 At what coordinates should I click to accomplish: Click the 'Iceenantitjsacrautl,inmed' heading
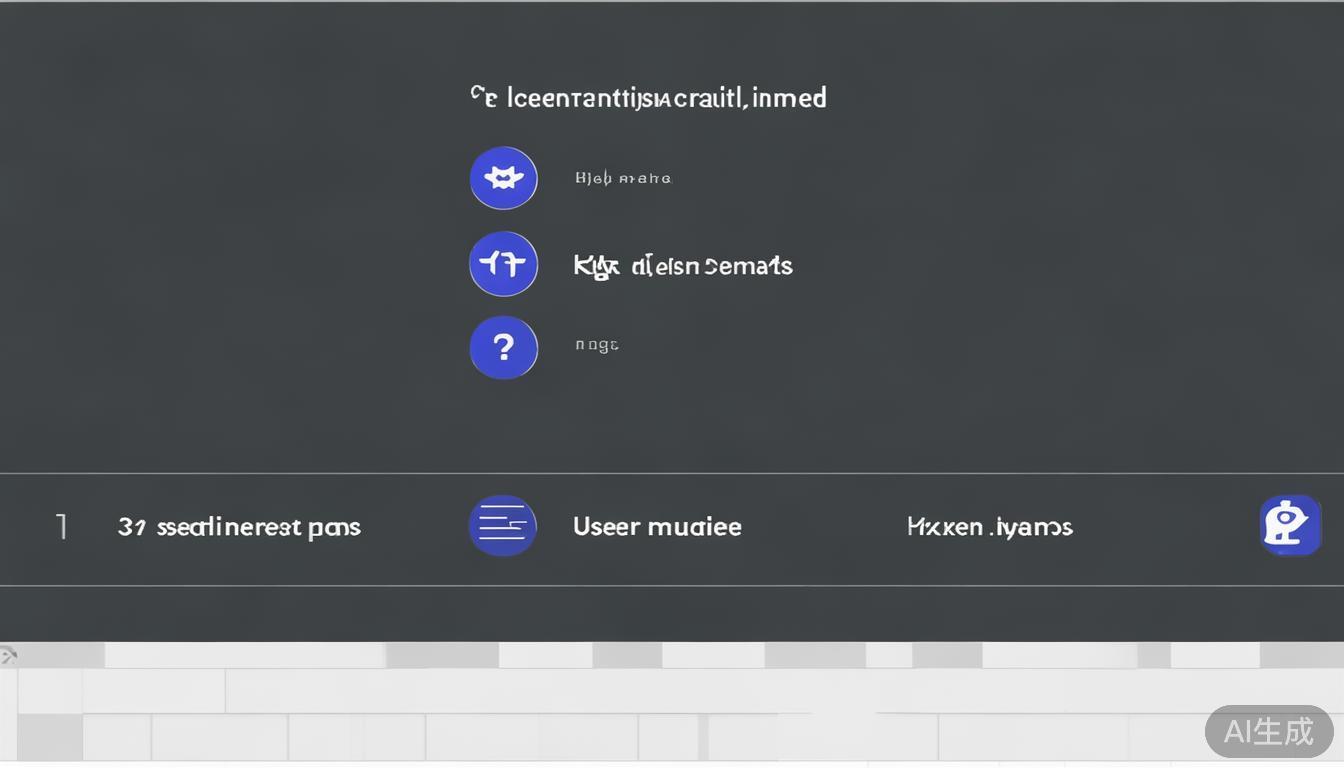[x=666, y=98]
